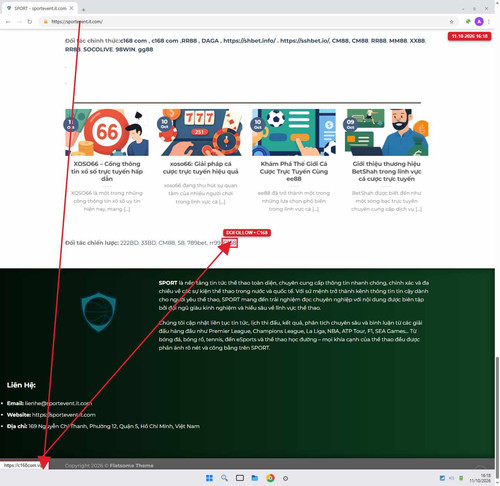Open the XX88 partner link
The height and width of the screenshot is (486, 500).
point(417,41)
